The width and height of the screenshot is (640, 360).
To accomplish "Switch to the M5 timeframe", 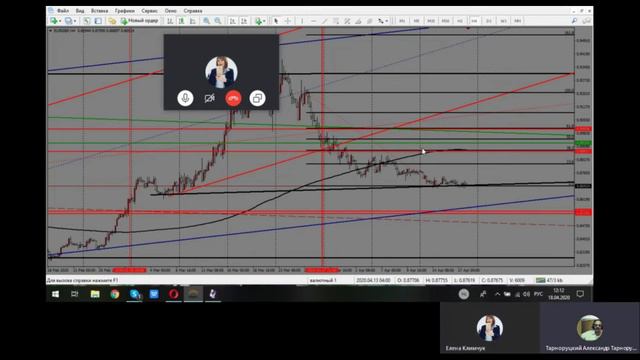I will pos(416,21).
